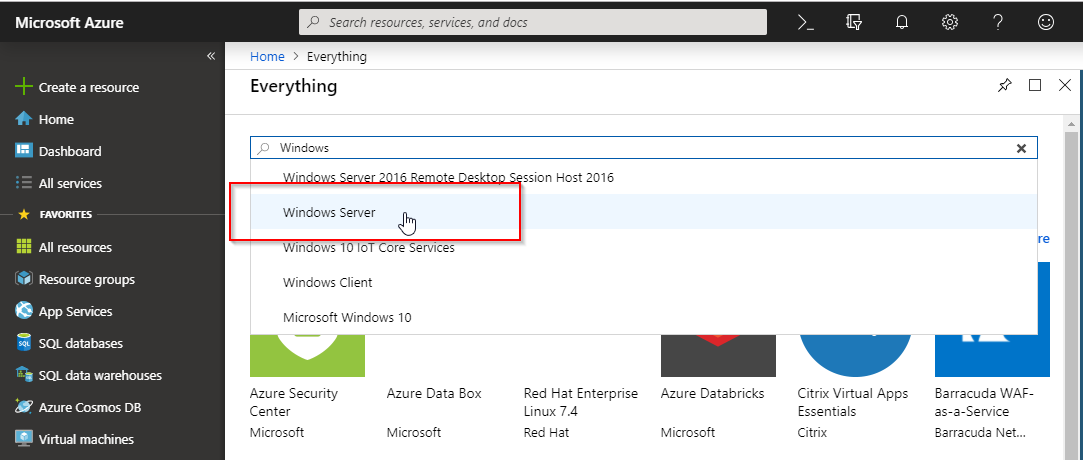Open All services in the sidebar
The image size is (1083, 460).
click(x=70, y=183)
